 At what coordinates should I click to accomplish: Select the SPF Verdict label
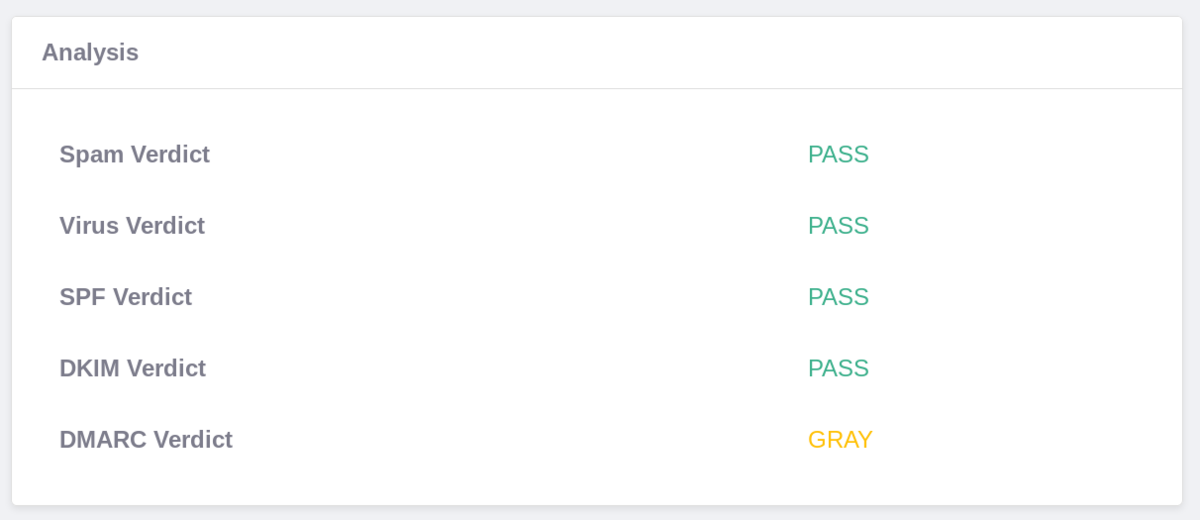[125, 297]
